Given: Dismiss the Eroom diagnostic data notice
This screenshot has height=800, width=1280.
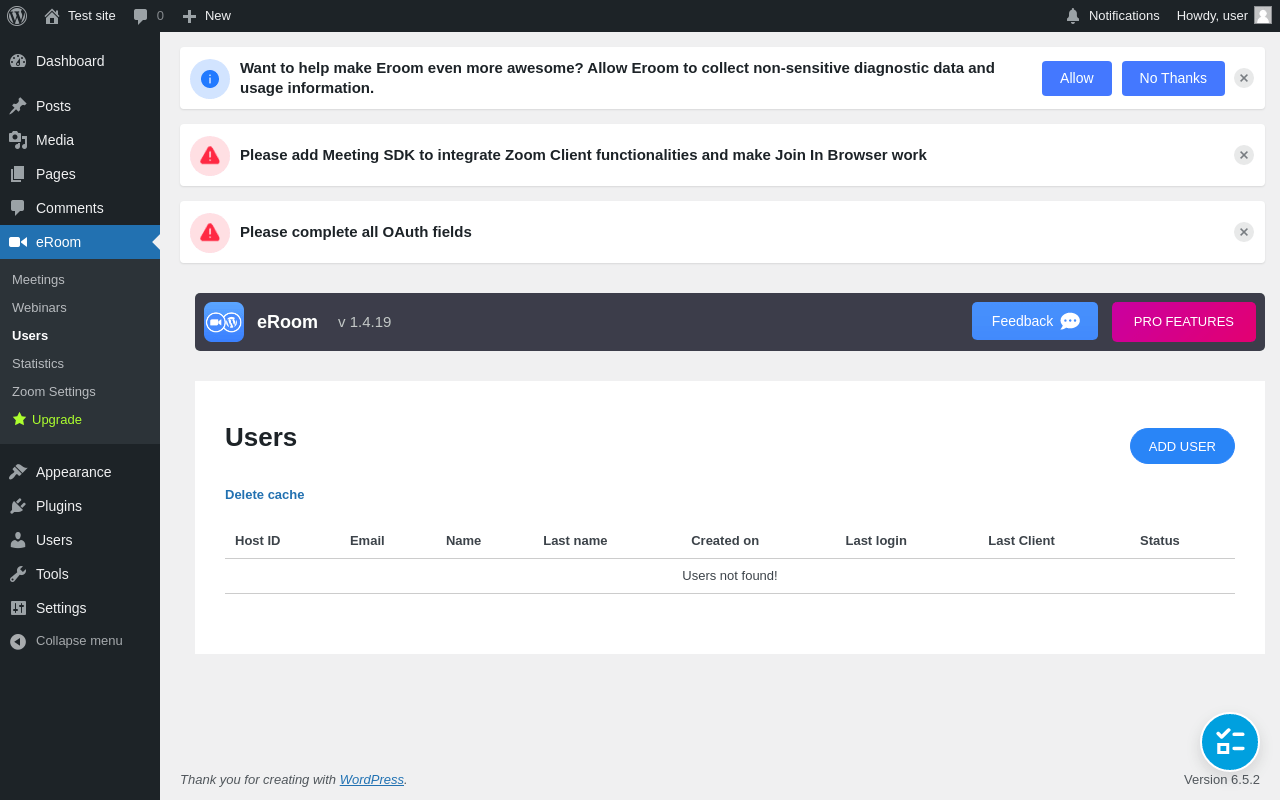Looking at the screenshot, I should (x=1244, y=78).
